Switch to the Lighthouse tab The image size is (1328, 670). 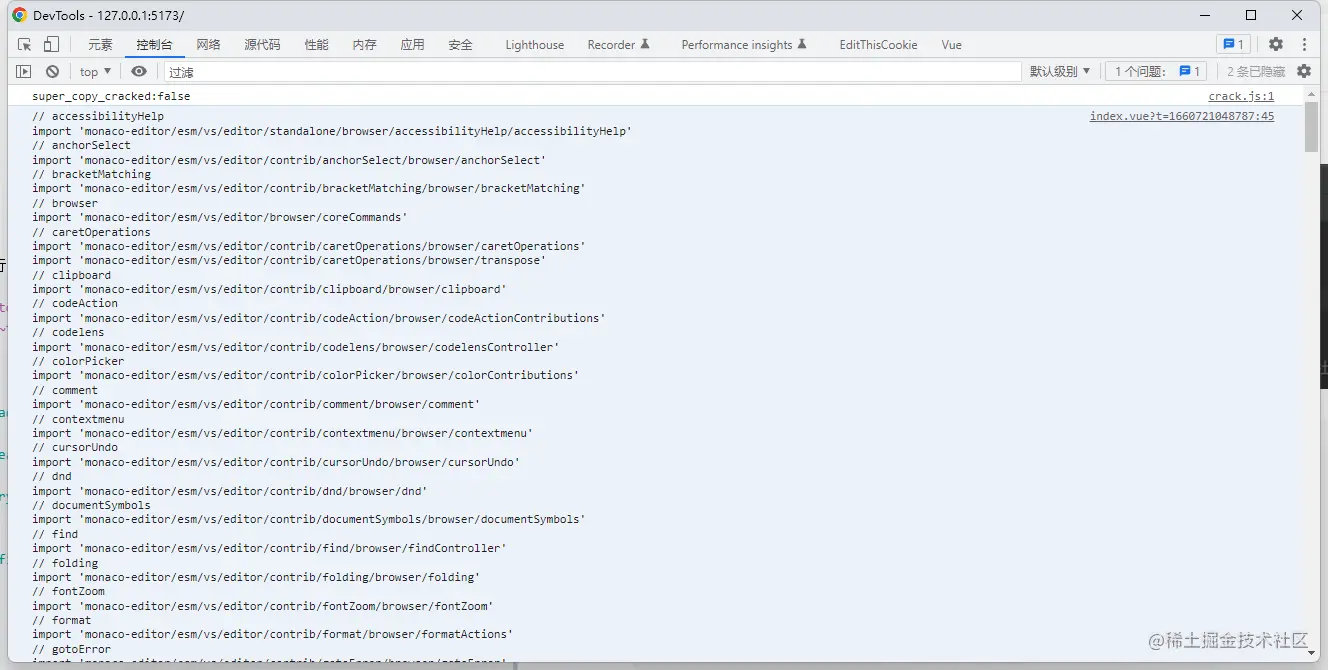(534, 45)
